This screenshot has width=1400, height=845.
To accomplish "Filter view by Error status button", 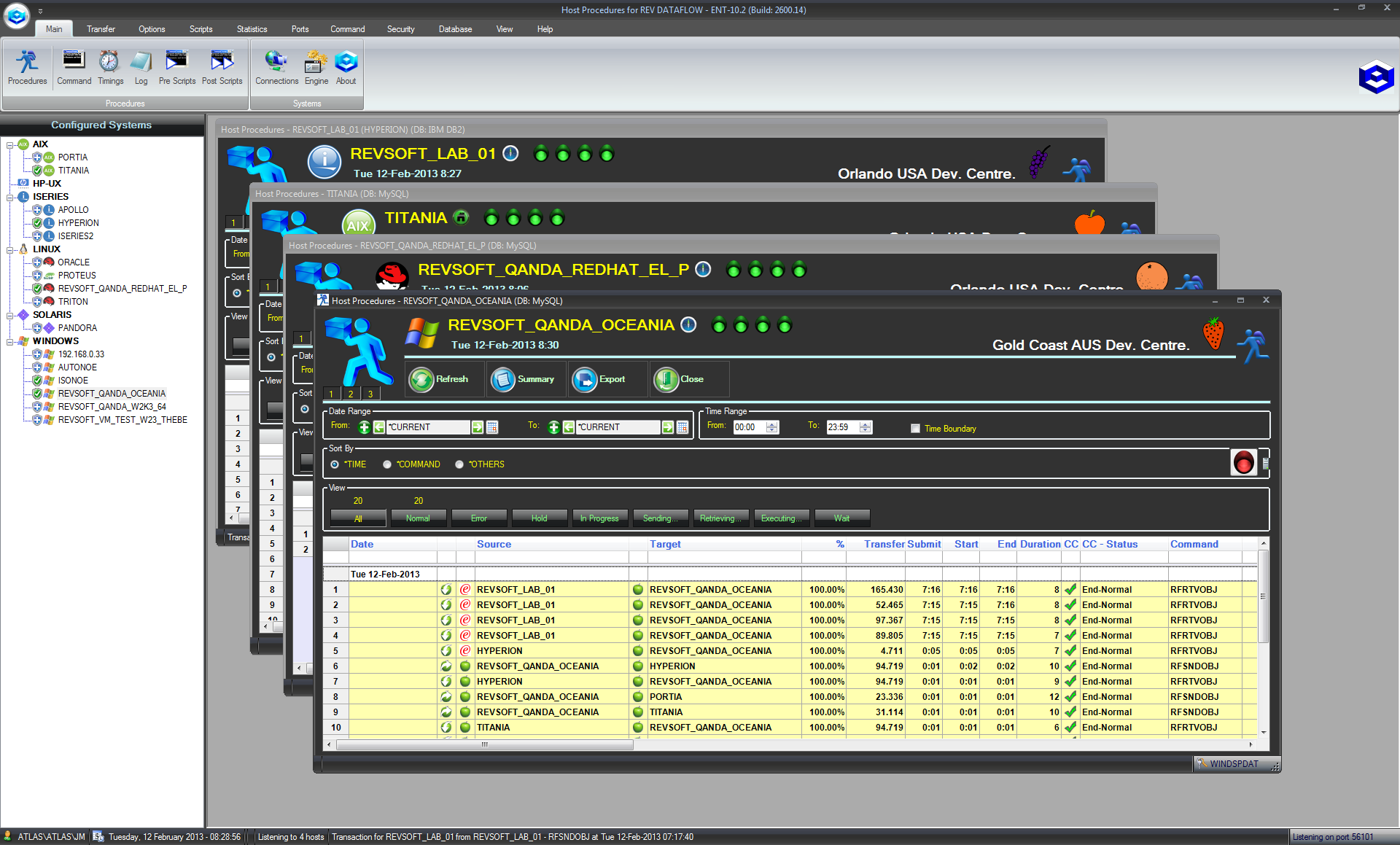I will click(478, 518).
